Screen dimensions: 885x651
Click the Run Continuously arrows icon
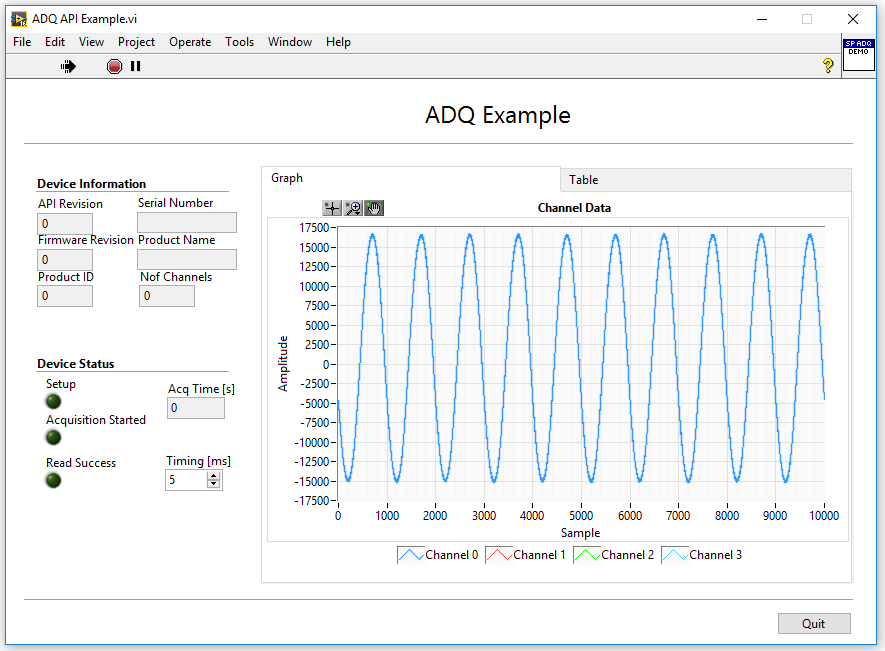pos(68,66)
